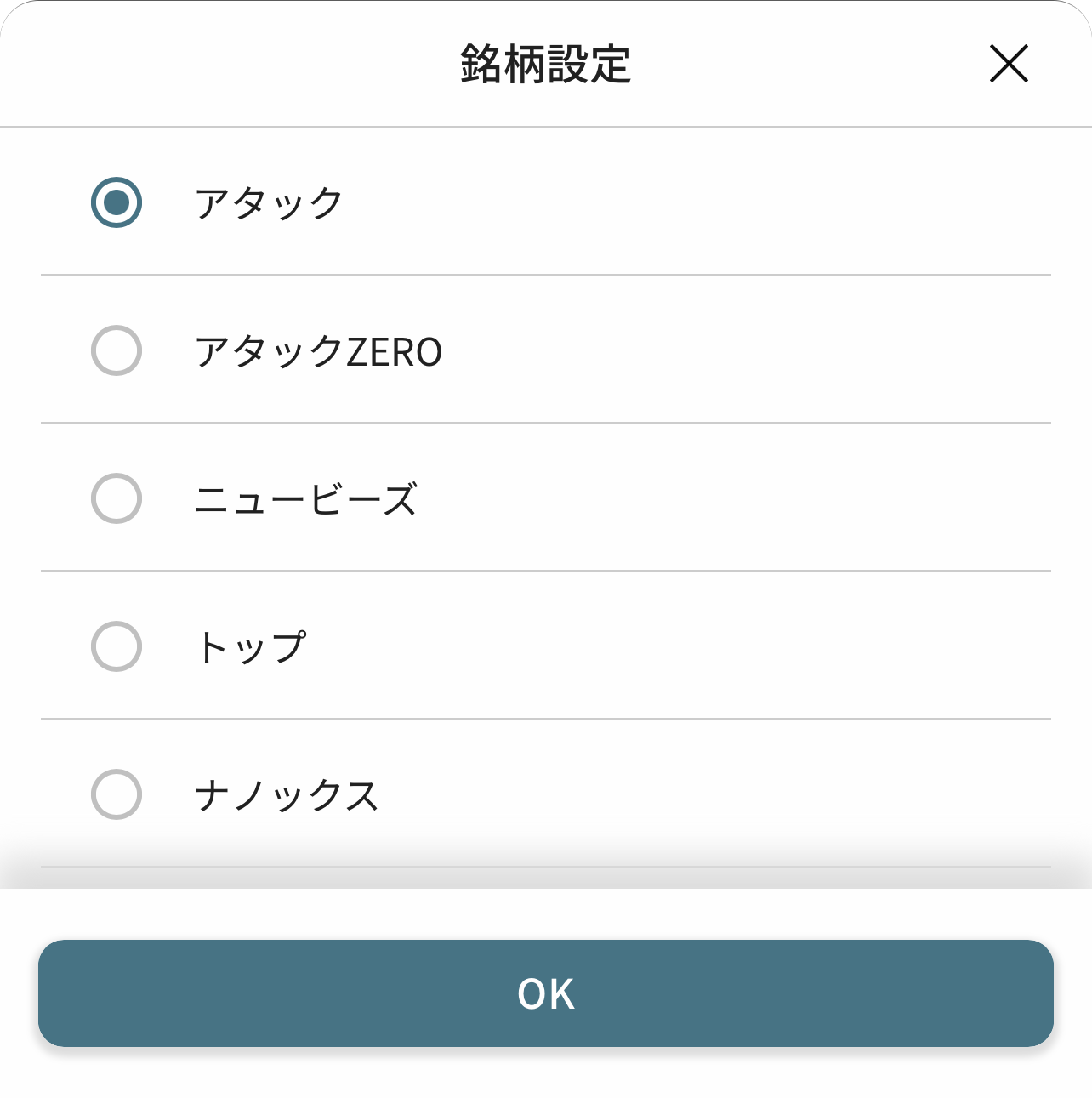1092x1098 pixels.
Task: Click blank area right of ナノックス label
Action: [714, 795]
